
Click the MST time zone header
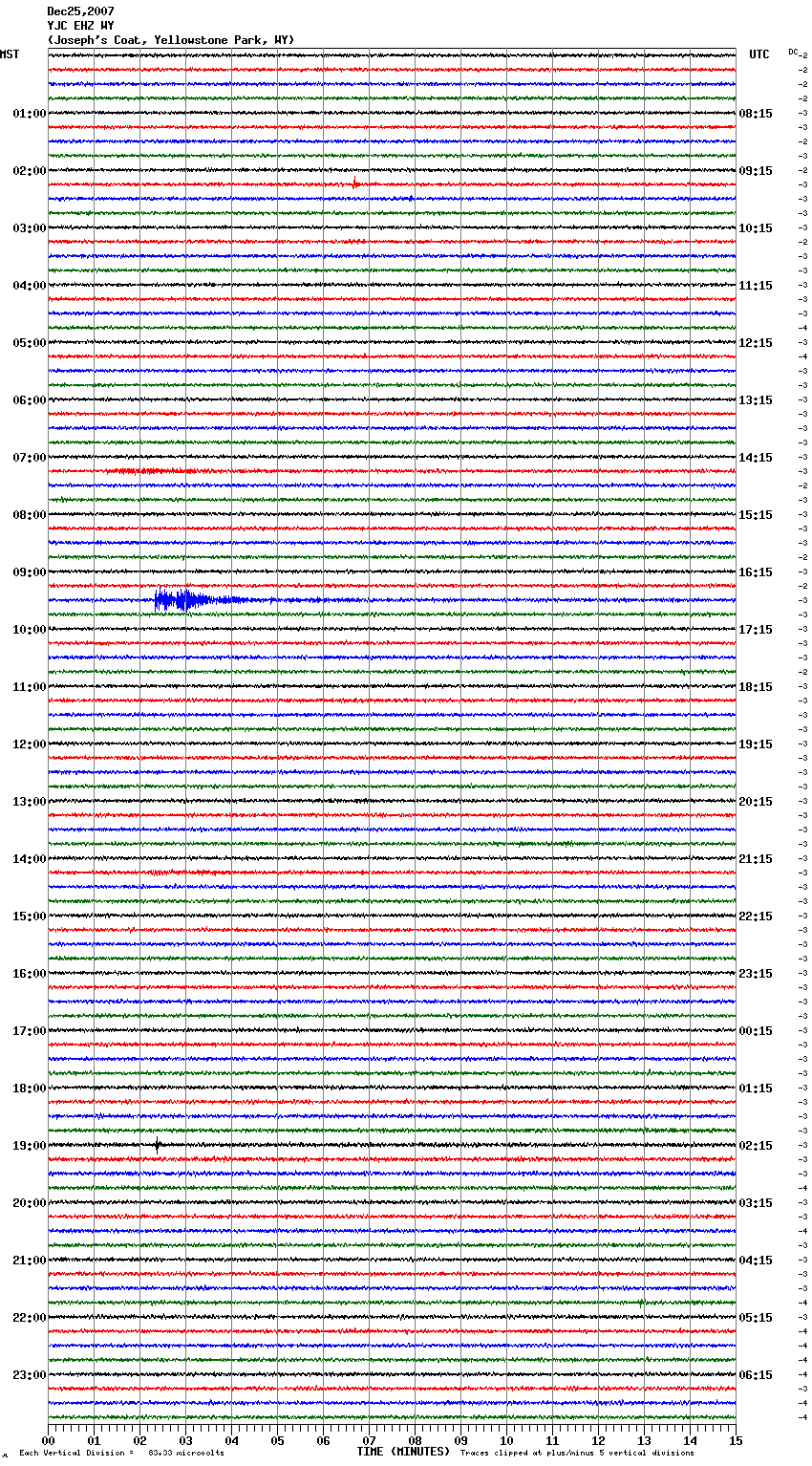point(10,54)
